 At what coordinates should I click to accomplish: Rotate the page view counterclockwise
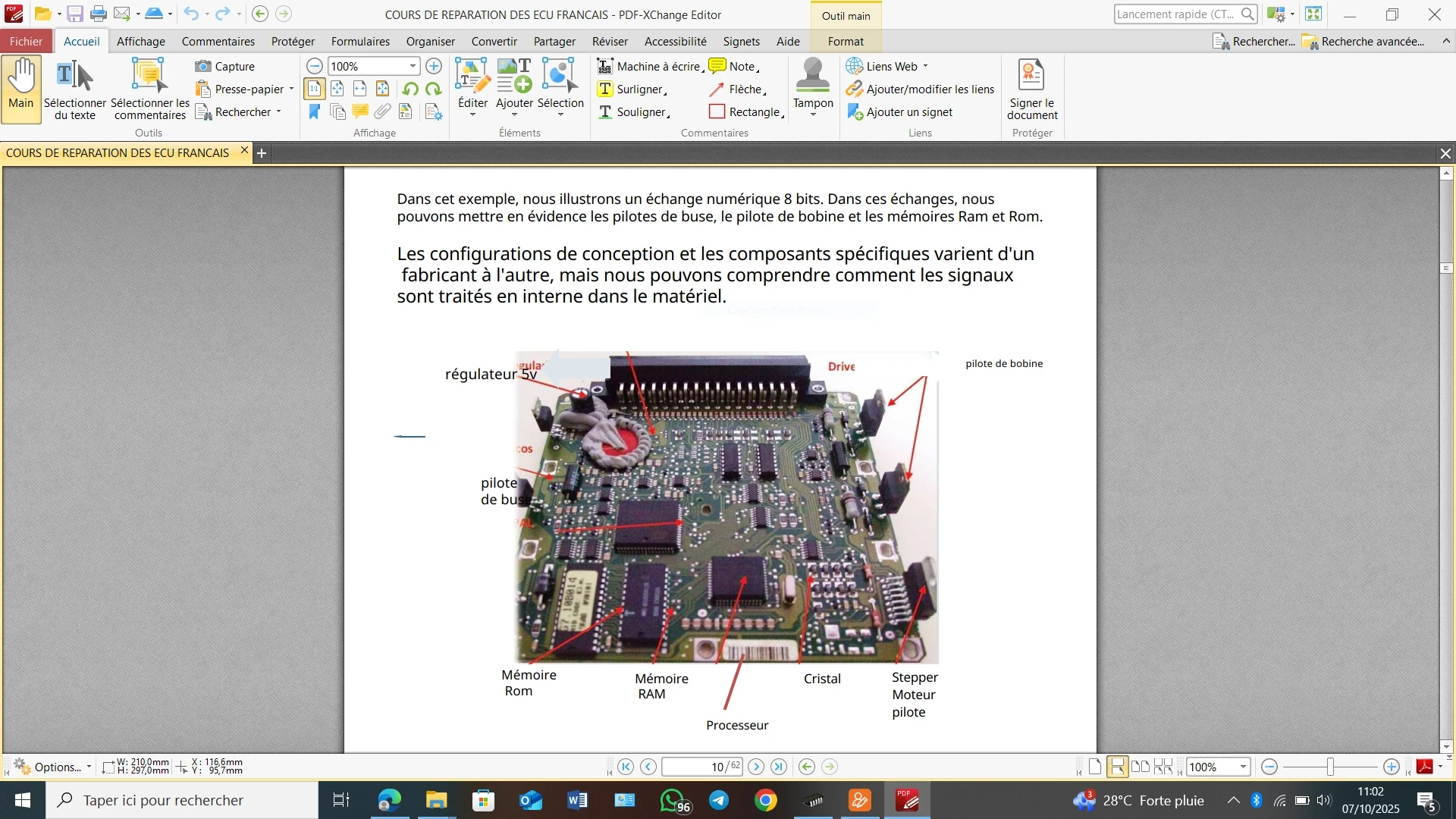410,89
